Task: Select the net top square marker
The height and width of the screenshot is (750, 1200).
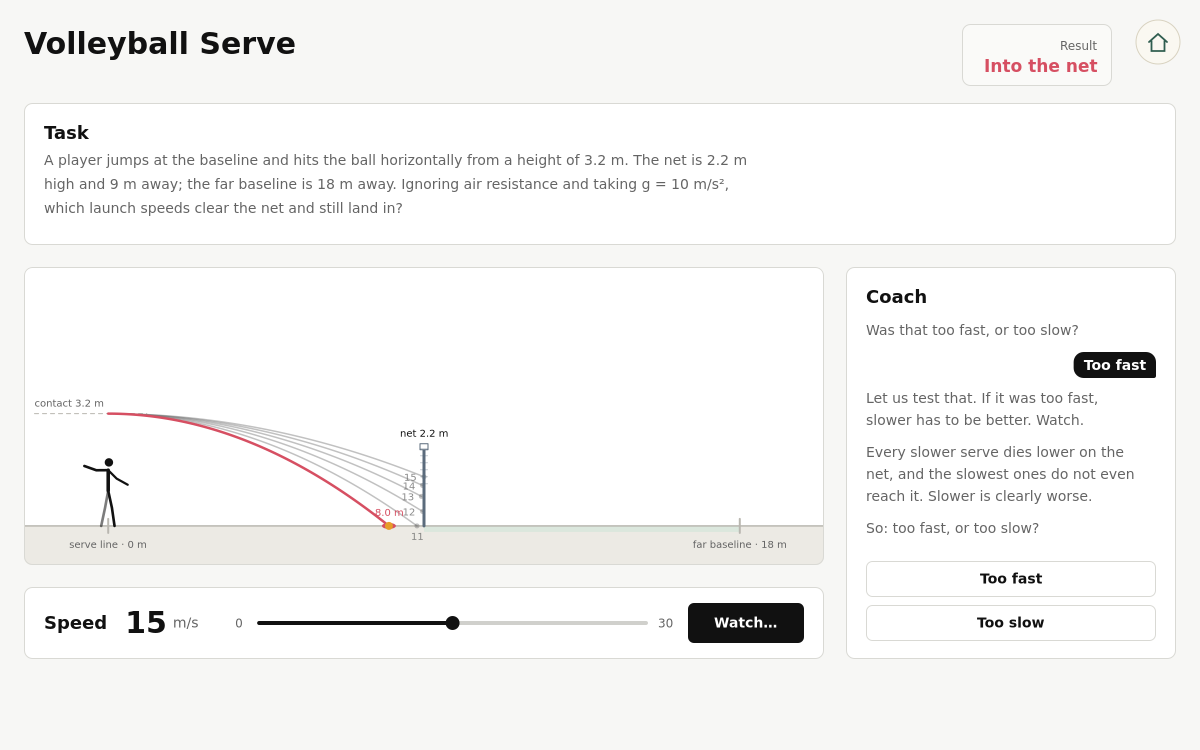Action: point(424,447)
